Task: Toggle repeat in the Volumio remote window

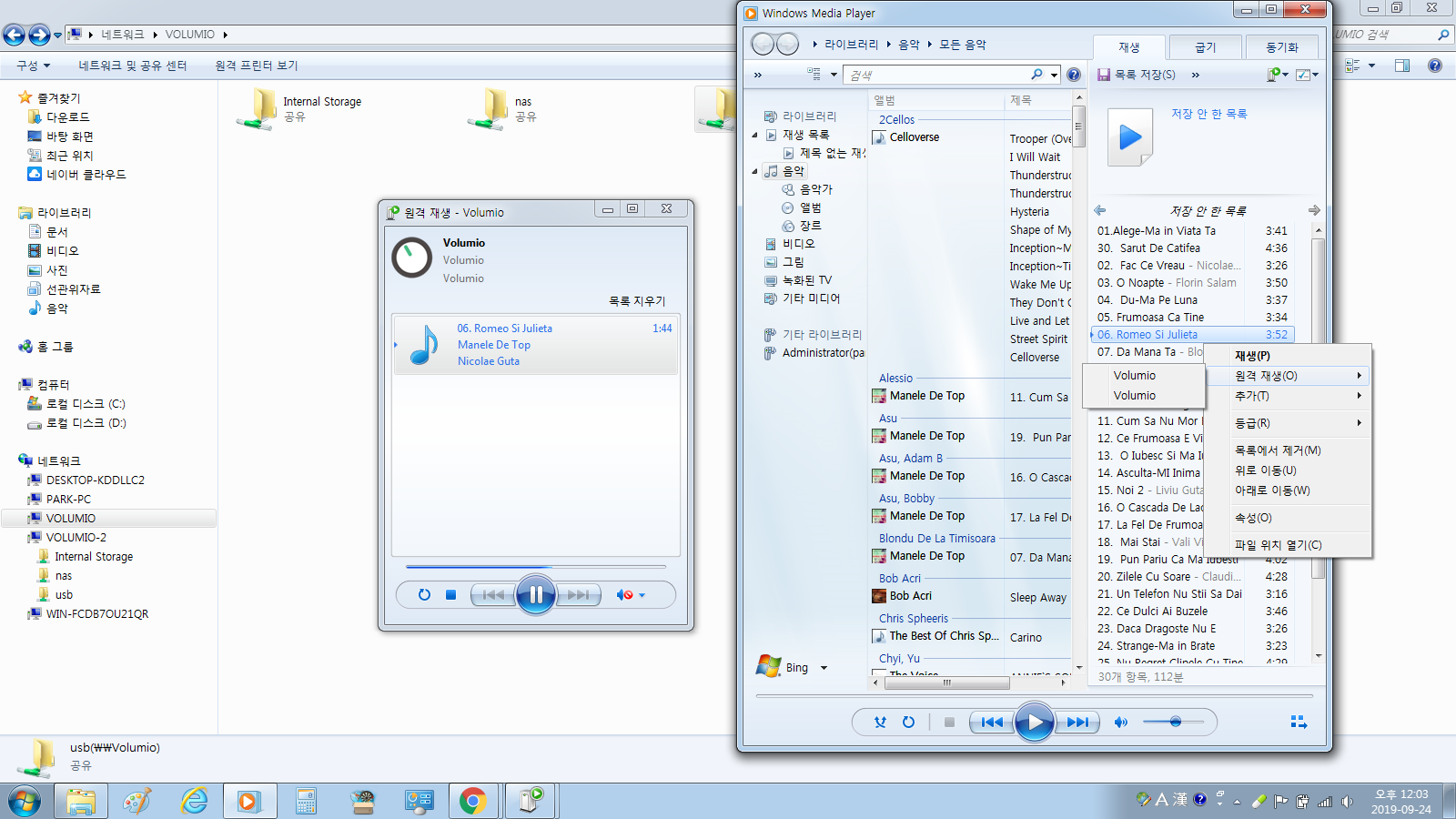Action: coord(424,595)
